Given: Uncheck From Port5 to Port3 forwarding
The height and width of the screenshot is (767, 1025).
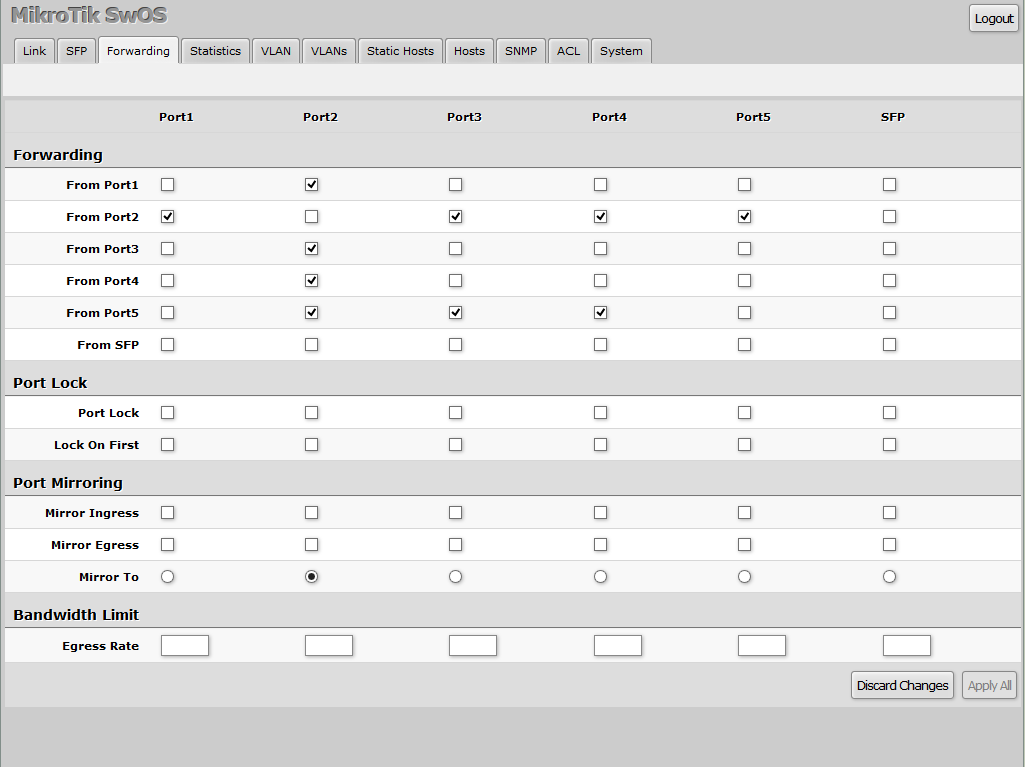Looking at the screenshot, I should click(x=456, y=313).
